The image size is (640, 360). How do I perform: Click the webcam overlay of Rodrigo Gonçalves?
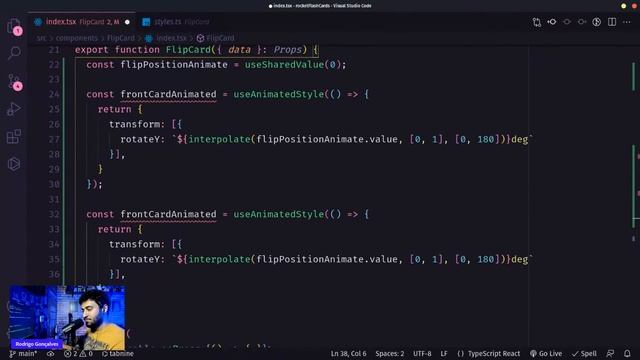tap(67, 318)
